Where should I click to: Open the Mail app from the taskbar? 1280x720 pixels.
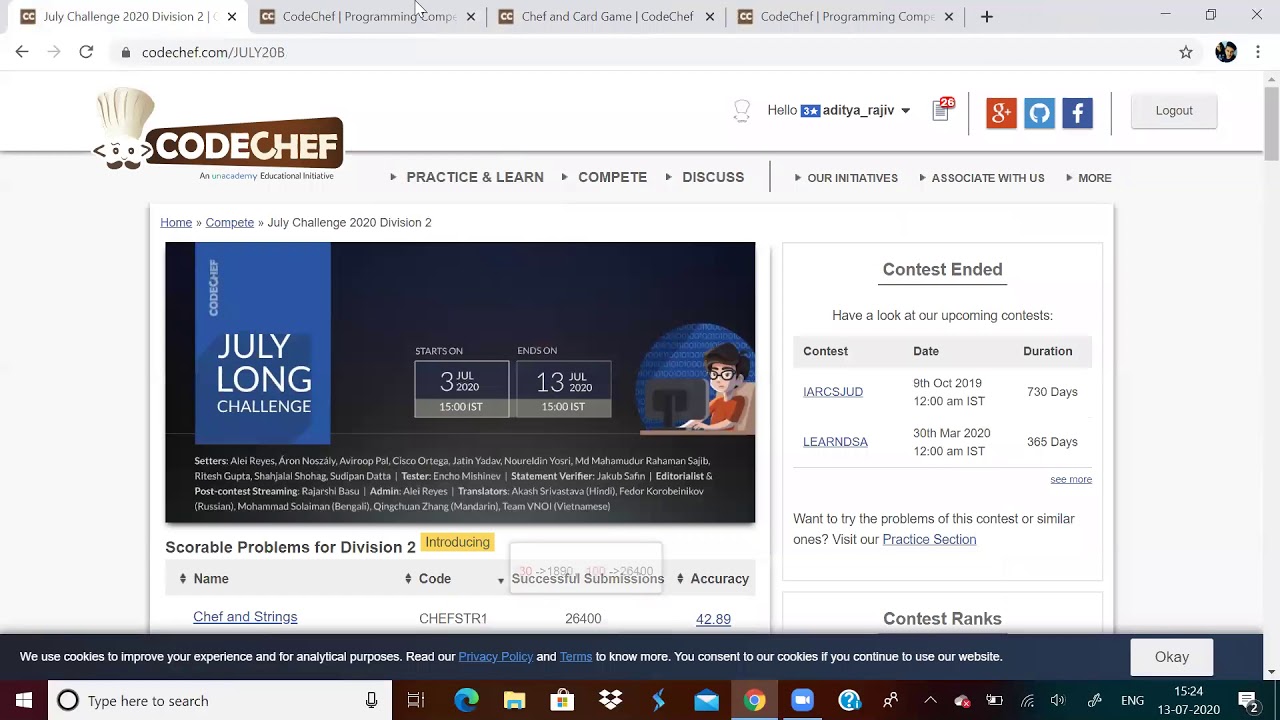pos(706,701)
